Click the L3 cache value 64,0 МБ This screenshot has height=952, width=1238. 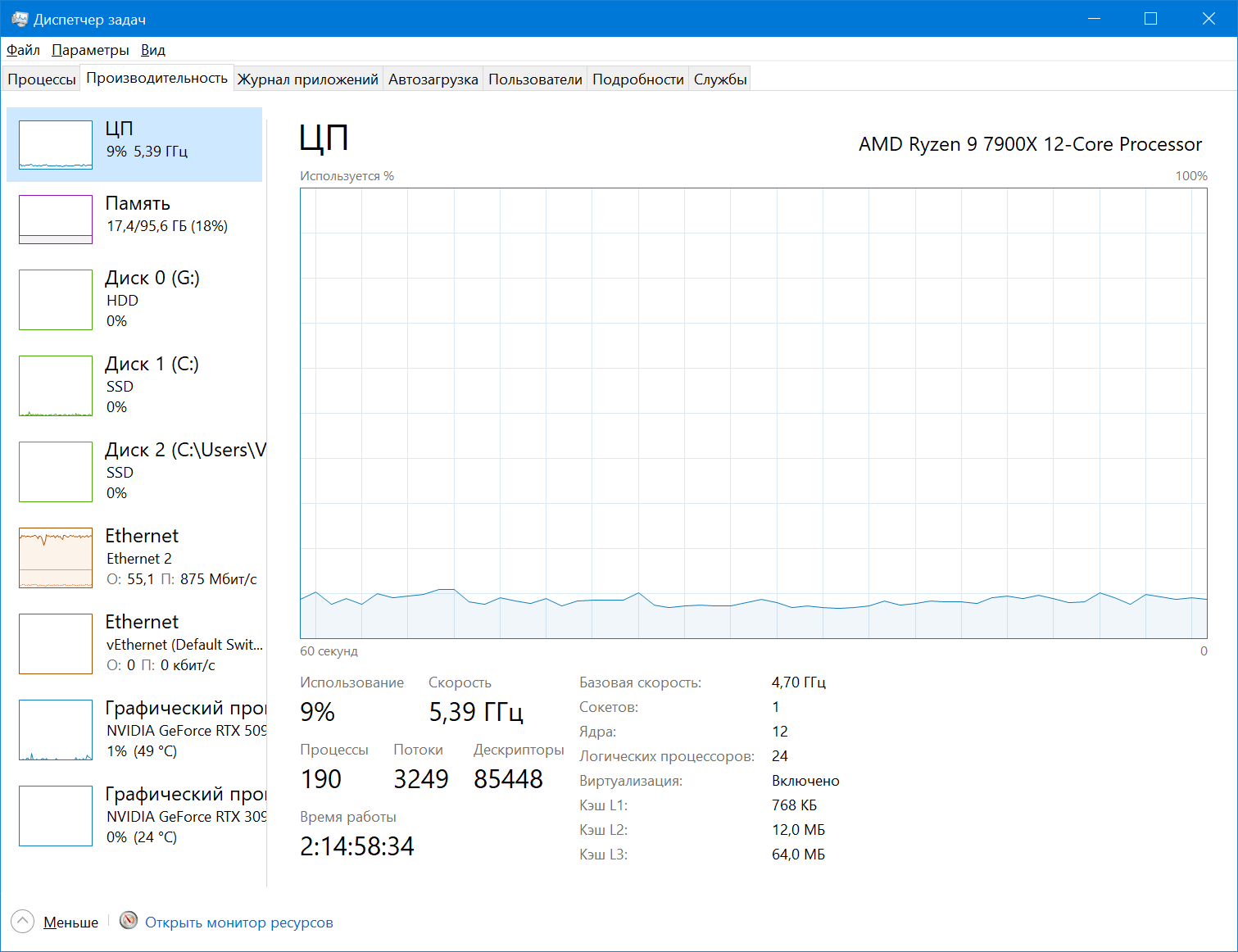pyautogui.click(x=799, y=855)
